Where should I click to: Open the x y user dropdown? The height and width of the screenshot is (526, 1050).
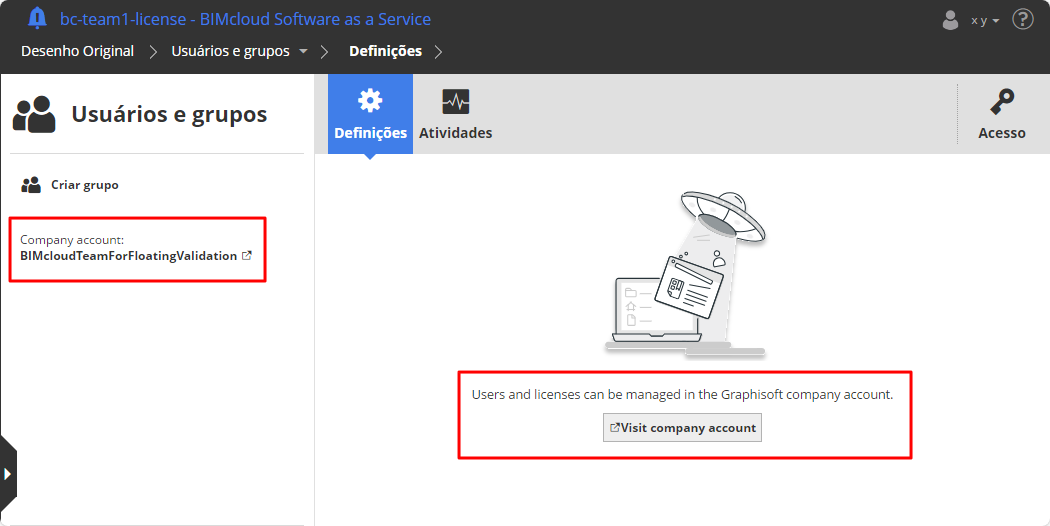985,20
